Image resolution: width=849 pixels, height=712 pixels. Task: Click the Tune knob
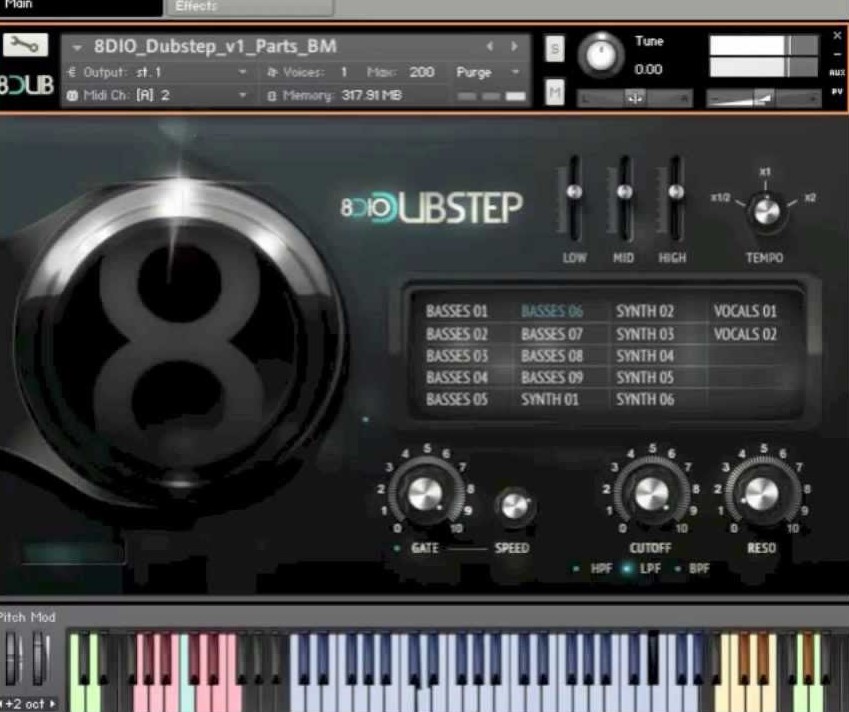[x=600, y=55]
